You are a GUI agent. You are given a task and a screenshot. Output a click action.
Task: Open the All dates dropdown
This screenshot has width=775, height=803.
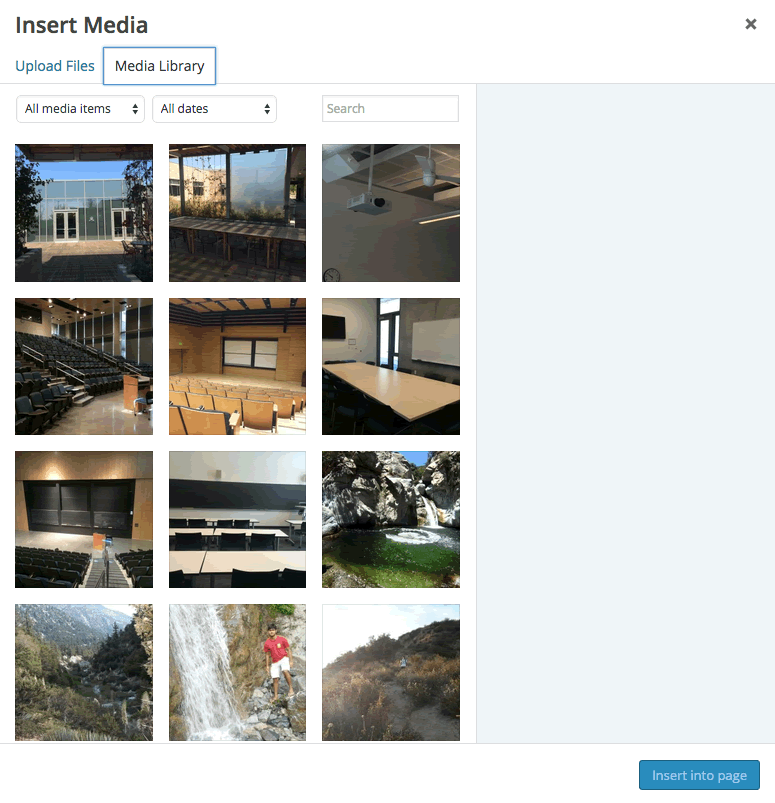click(215, 109)
